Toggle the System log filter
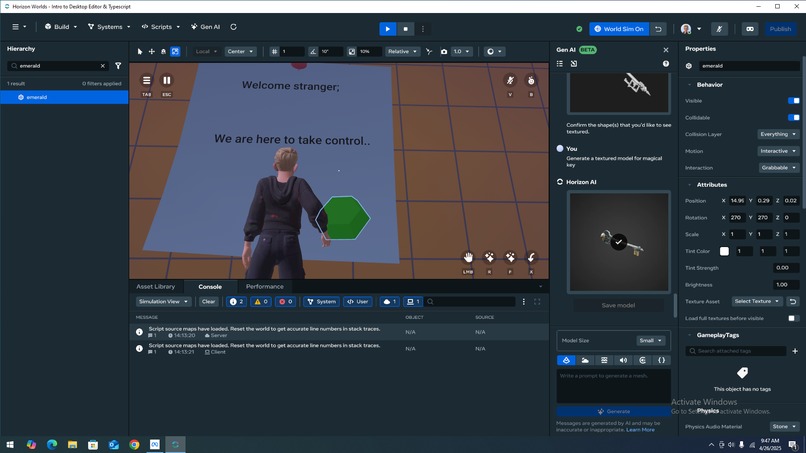 click(x=322, y=302)
